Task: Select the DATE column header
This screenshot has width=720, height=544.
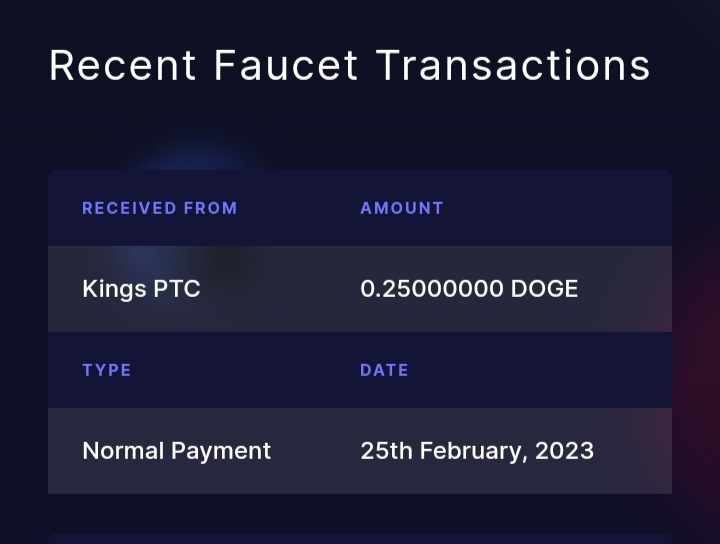Action: (384, 370)
